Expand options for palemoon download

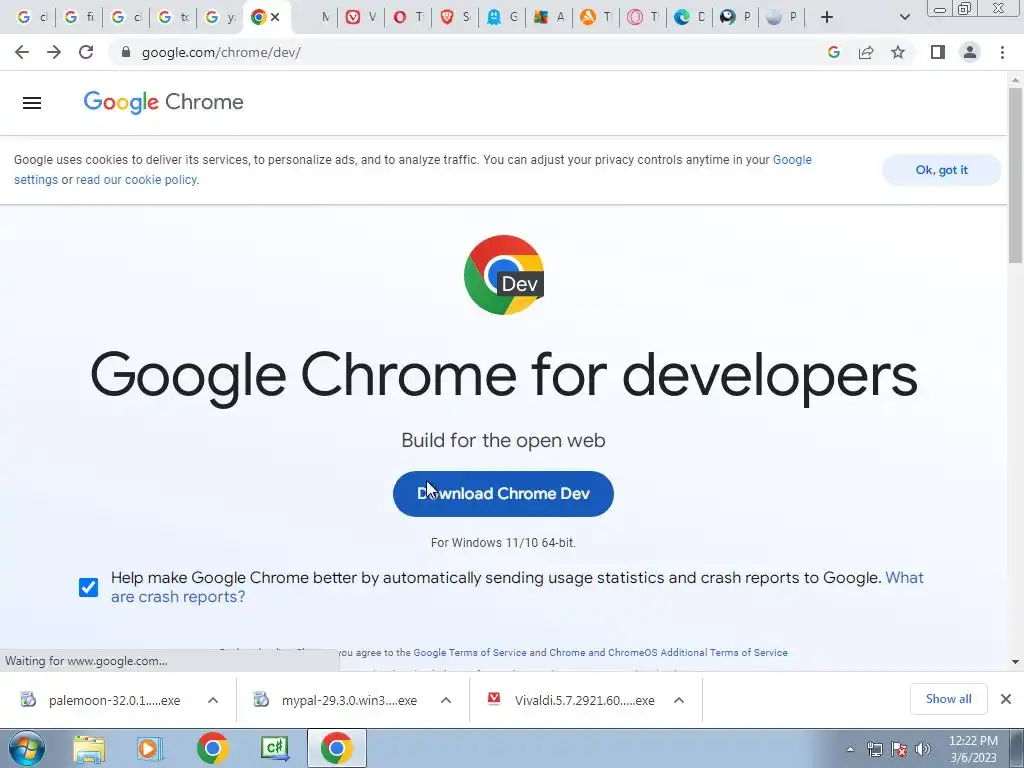click(213, 700)
